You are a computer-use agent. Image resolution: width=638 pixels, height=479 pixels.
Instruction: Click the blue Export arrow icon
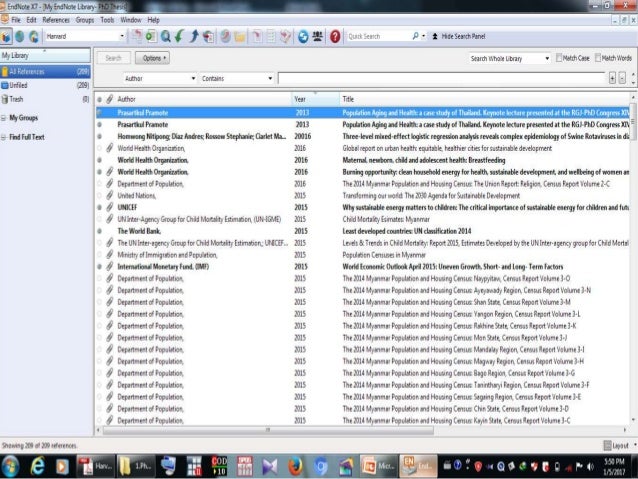(194, 37)
